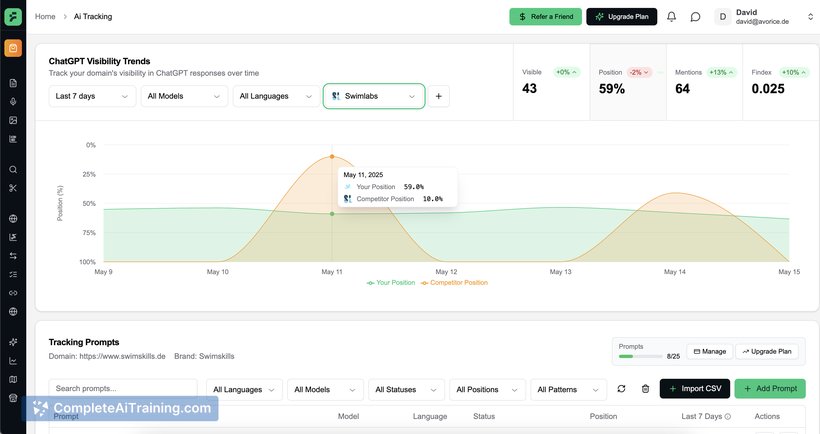Toggle Your Position series in chart legend
820x434 pixels.
coord(391,283)
